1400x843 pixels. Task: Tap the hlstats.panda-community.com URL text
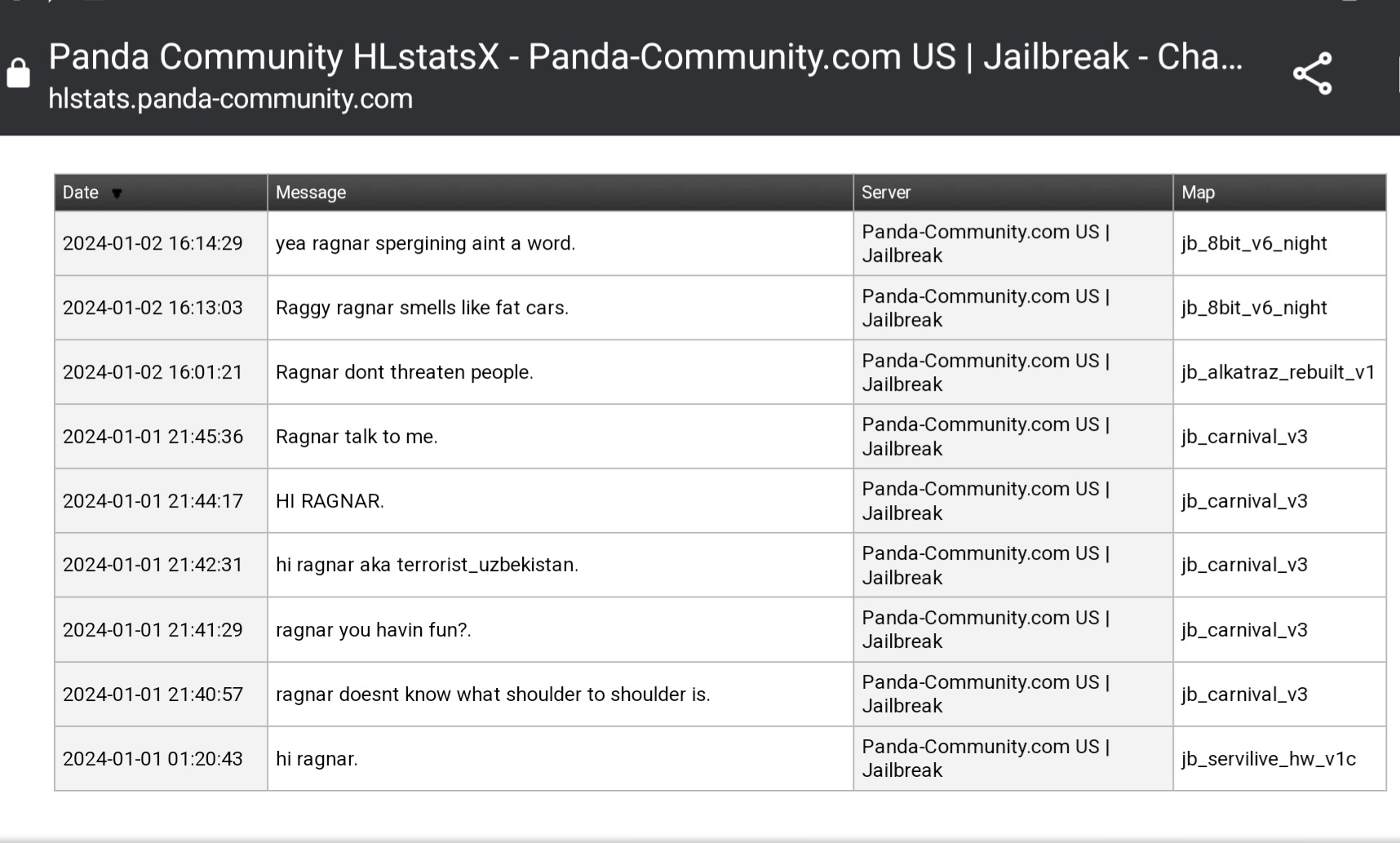230,99
